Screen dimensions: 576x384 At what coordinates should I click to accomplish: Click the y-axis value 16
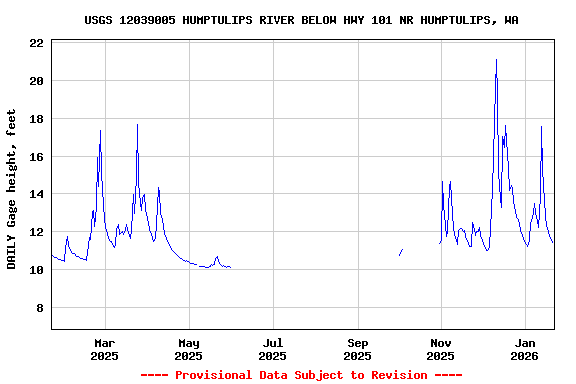click(x=36, y=157)
